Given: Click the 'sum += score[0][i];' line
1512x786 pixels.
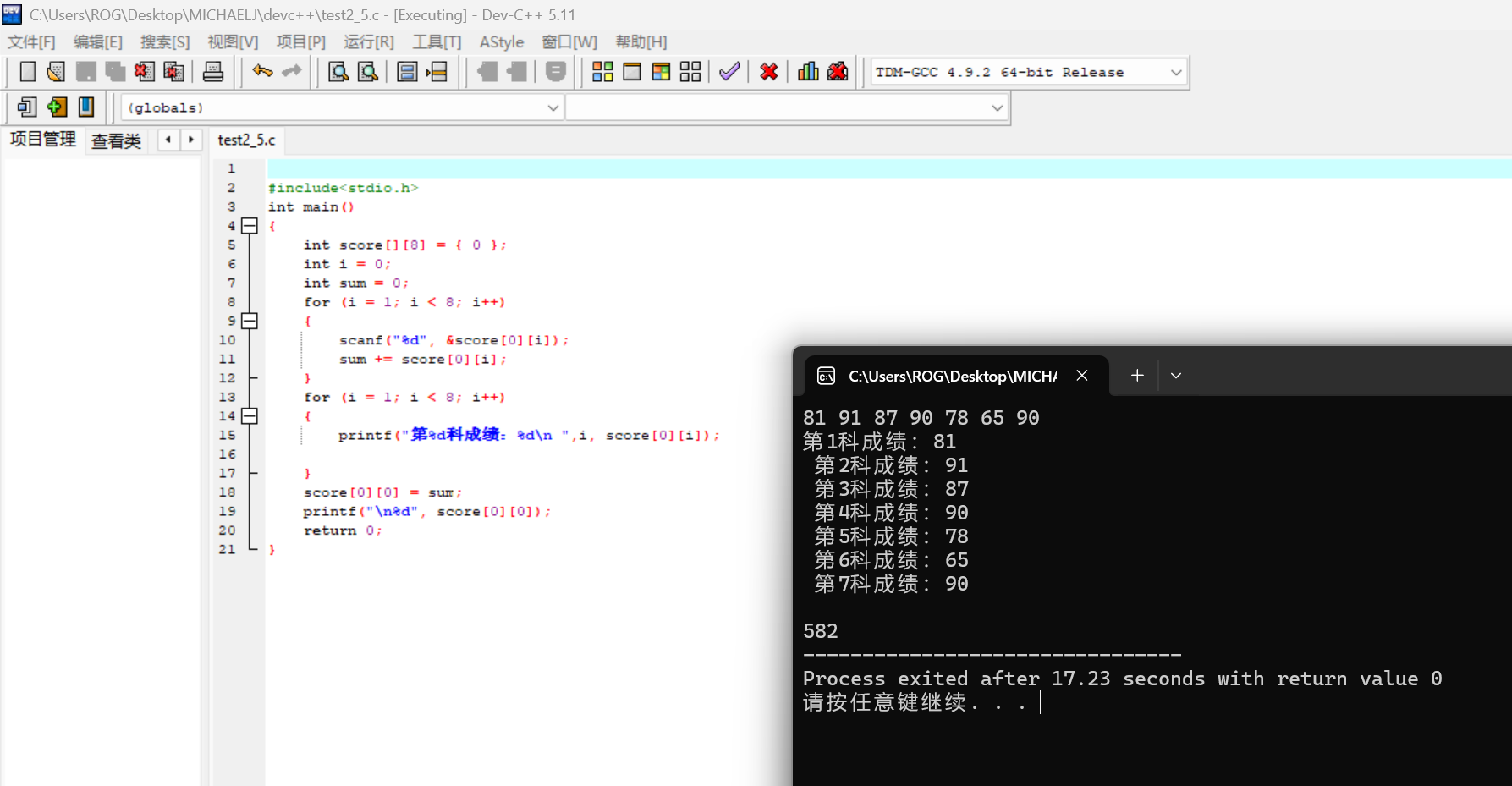Looking at the screenshot, I should (x=423, y=360).
